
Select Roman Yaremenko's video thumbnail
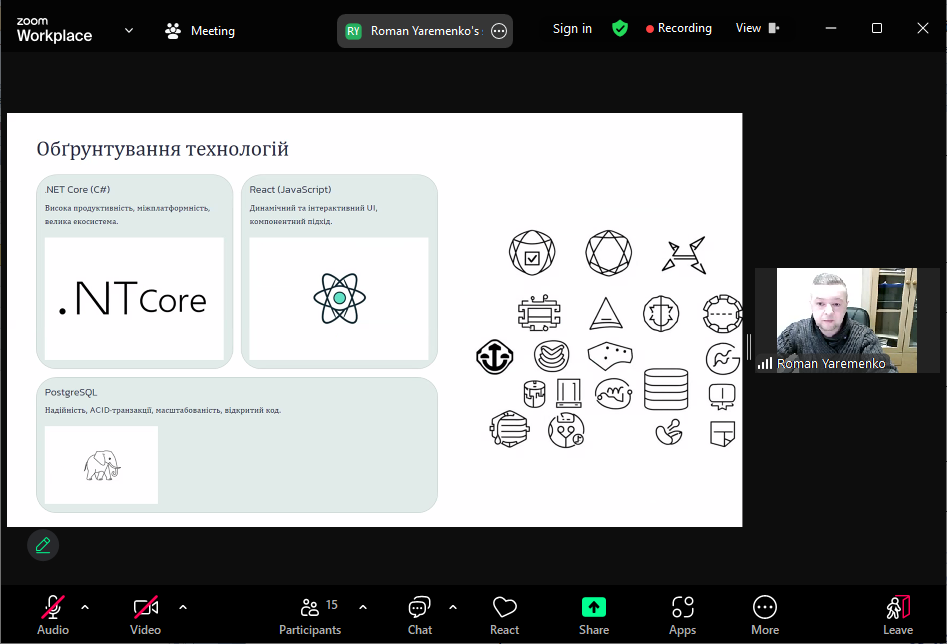pyautogui.click(x=846, y=320)
